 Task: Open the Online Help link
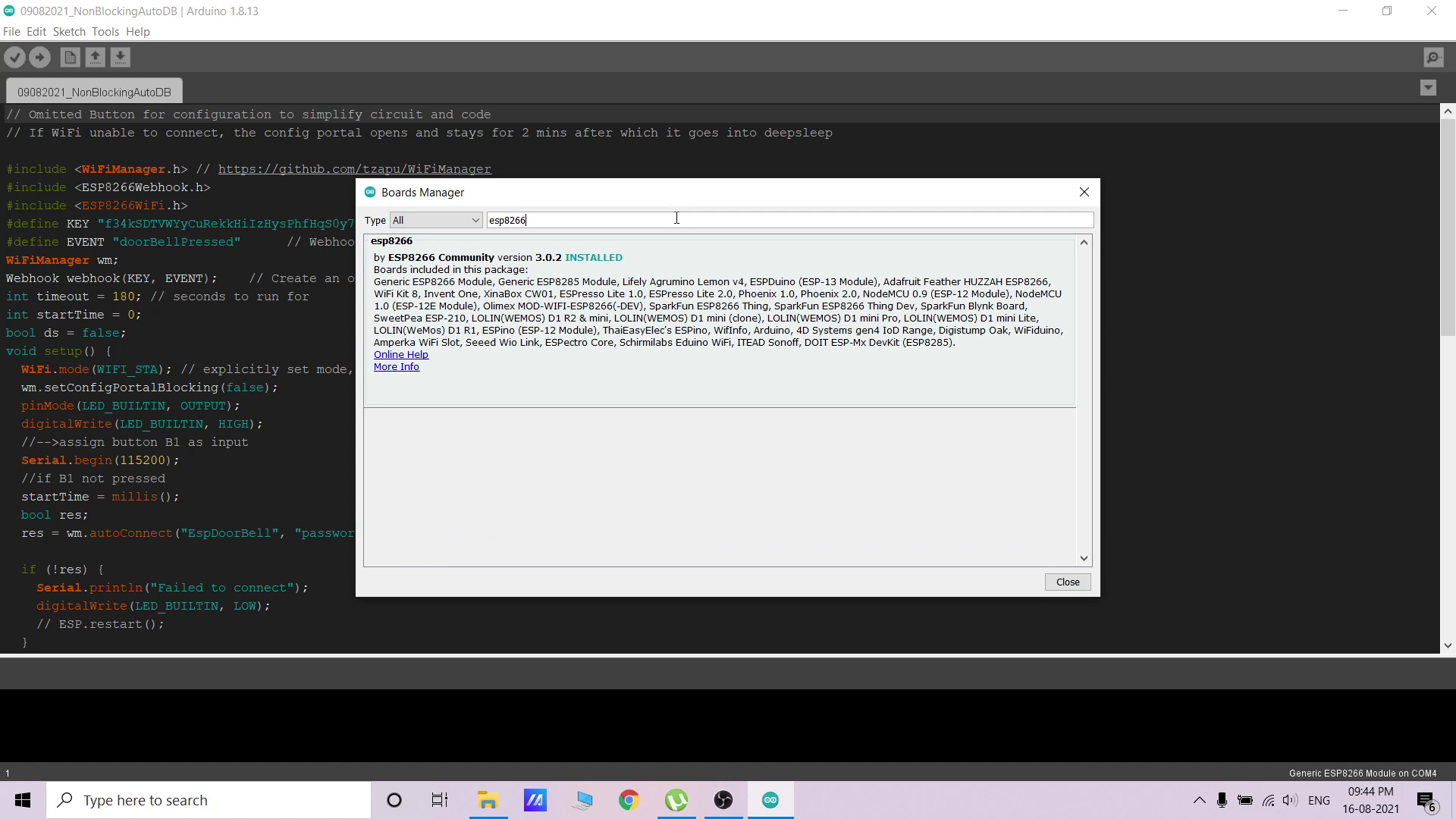(400, 355)
